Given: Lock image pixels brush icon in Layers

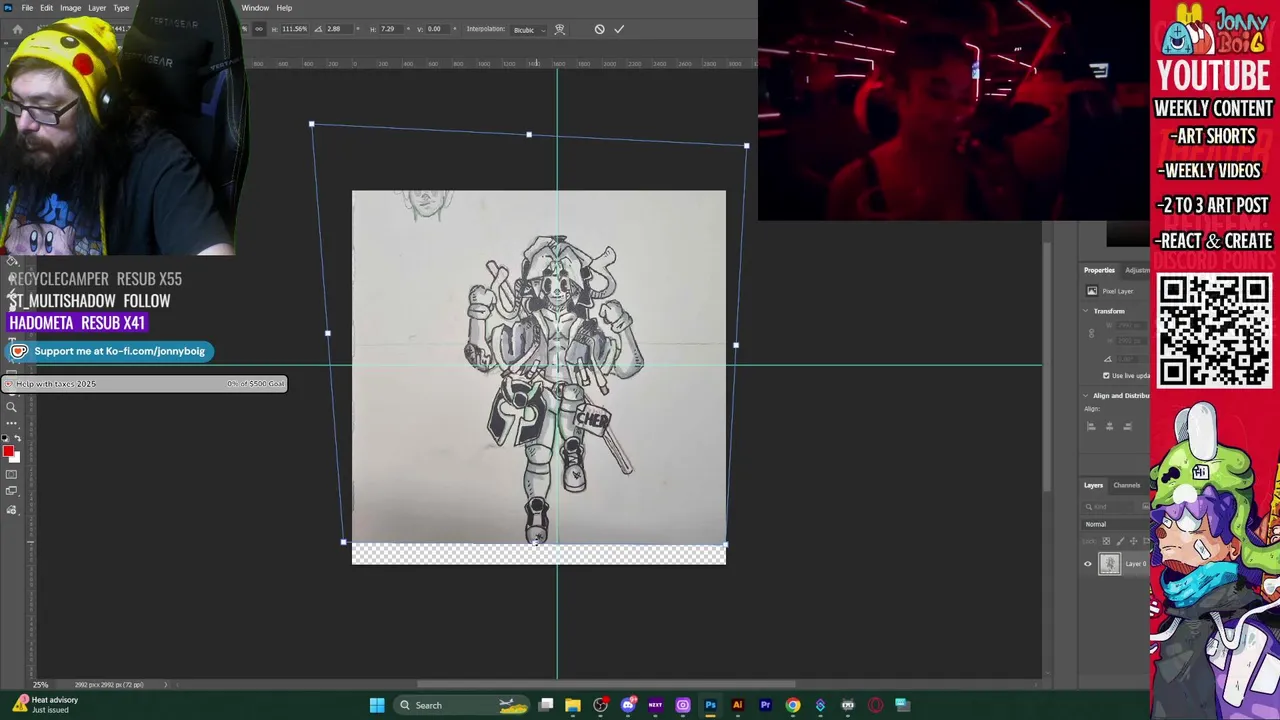Looking at the screenshot, I should click(x=1119, y=541).
